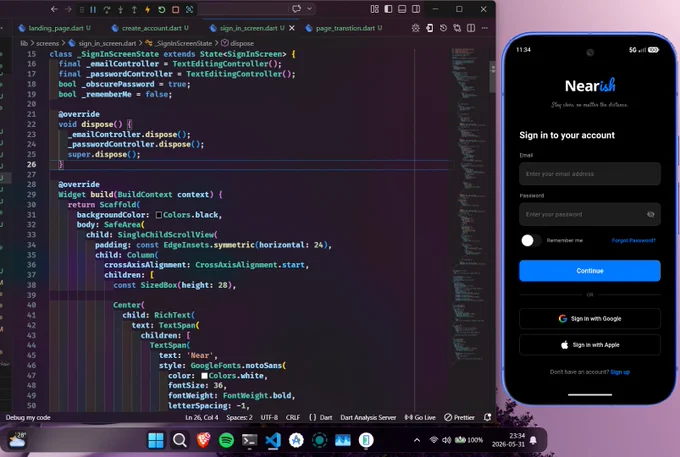The image size is (680, 457).
Task: Click Forgot Password? link
Action: pos(634,241)
